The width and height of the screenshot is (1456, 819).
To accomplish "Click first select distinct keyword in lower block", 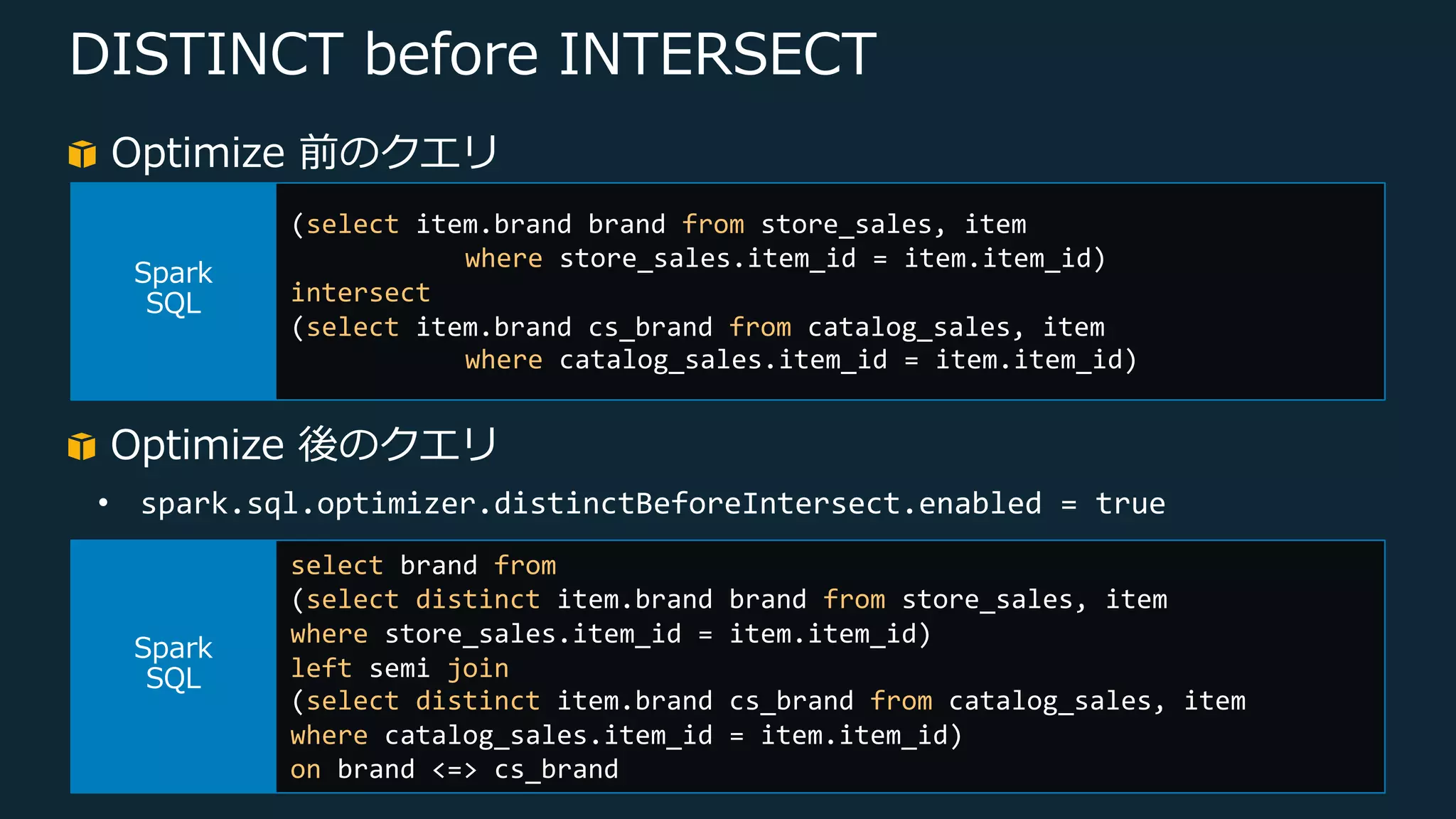I will coord(422,600).
